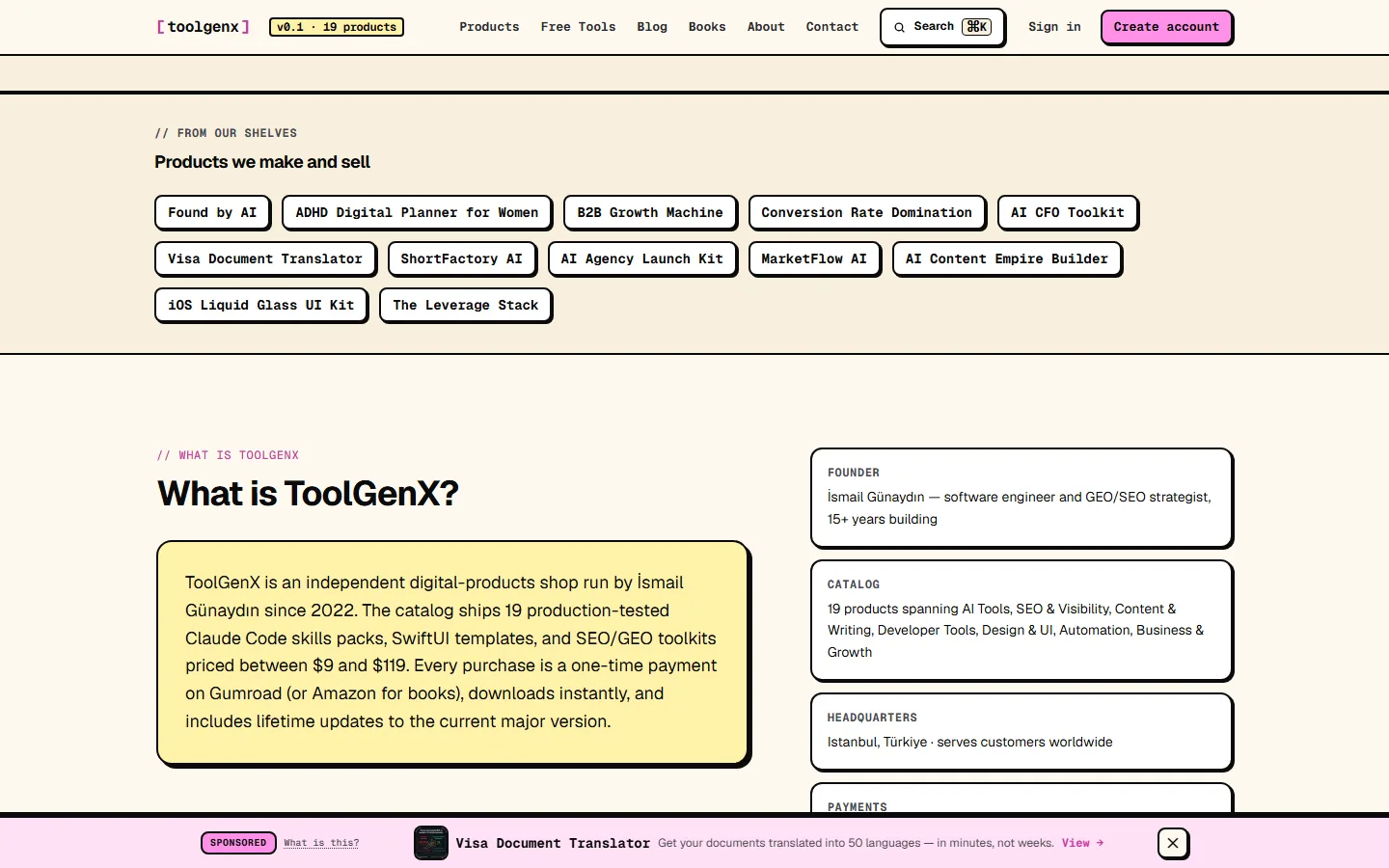Click the 'What is ToolGenX?' heading
The width and height of the screenshot is (1389, 868).
[x=308, y=494]
